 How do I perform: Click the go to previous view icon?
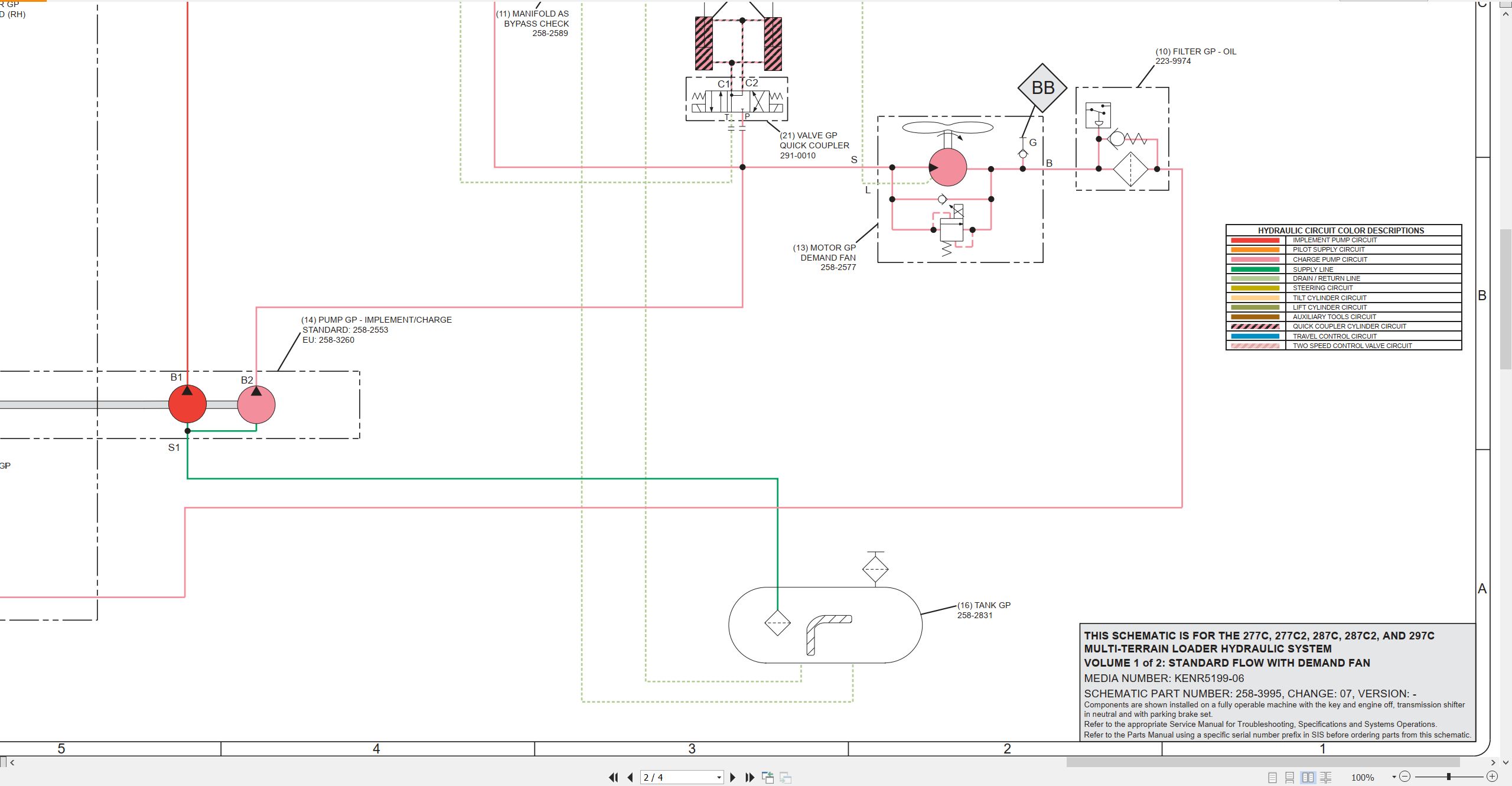tap(768, 777)
